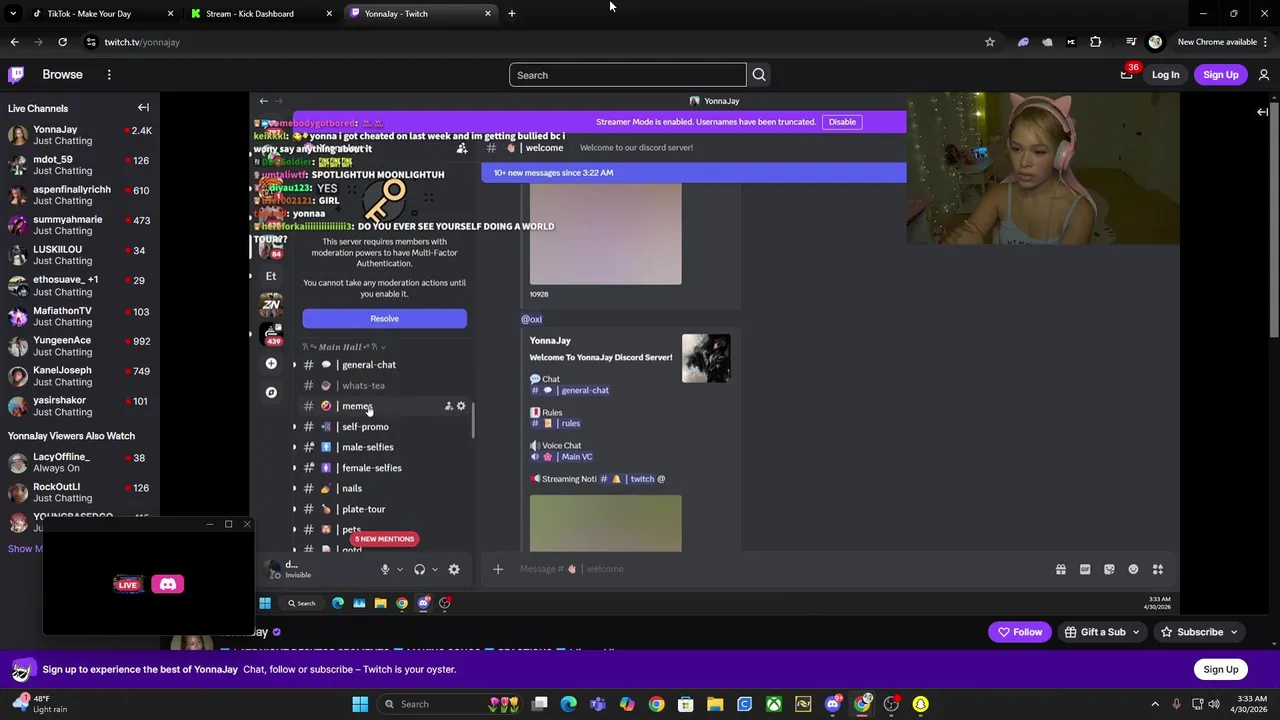Deafen with the Discord headphones toggle
The height and width of the screenshot is (720, 1280).
(420, 569)
